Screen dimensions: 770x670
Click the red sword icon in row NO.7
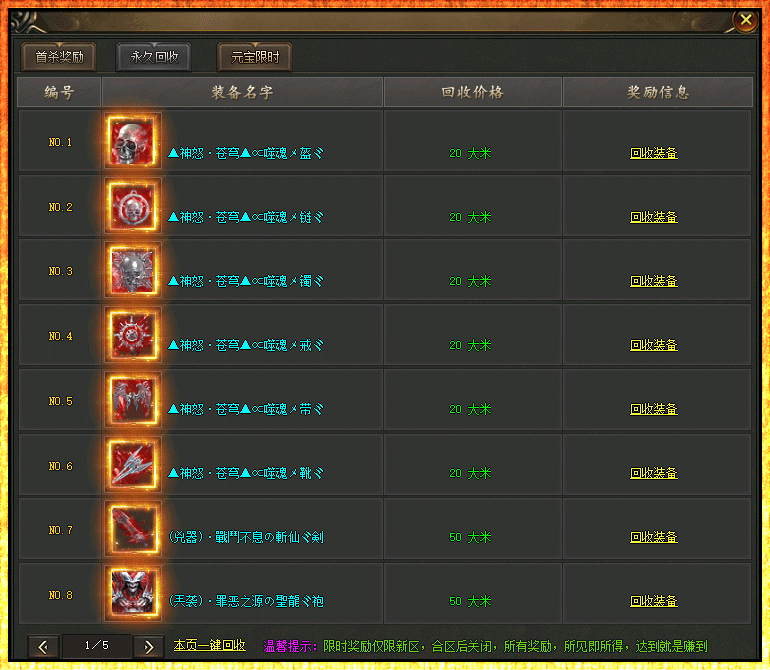pos(133,530)
